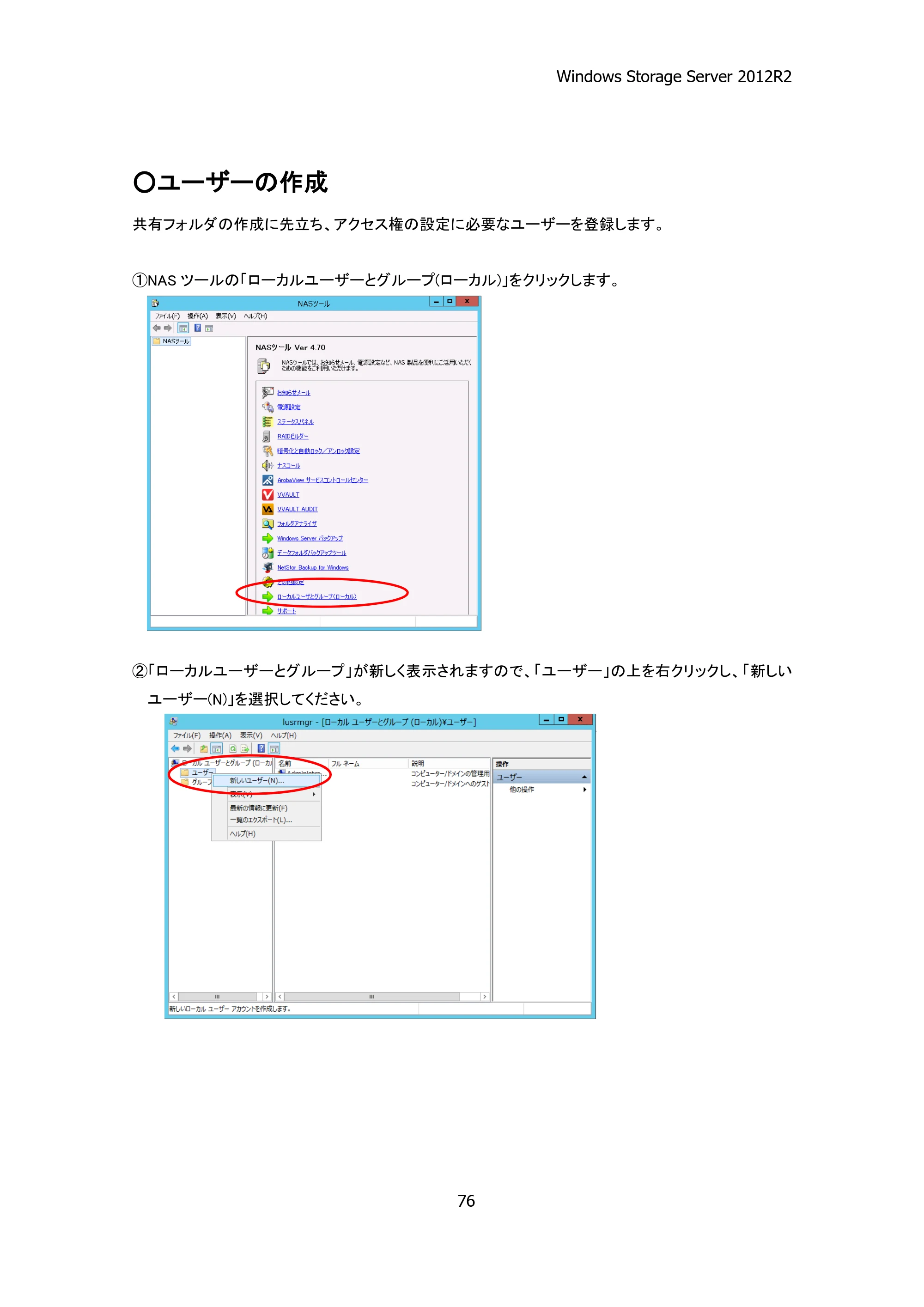This screenshot has height=1307, width=924.
Task: Click right arrow of tree pane scrollbar
Action: tap(267, 997)
